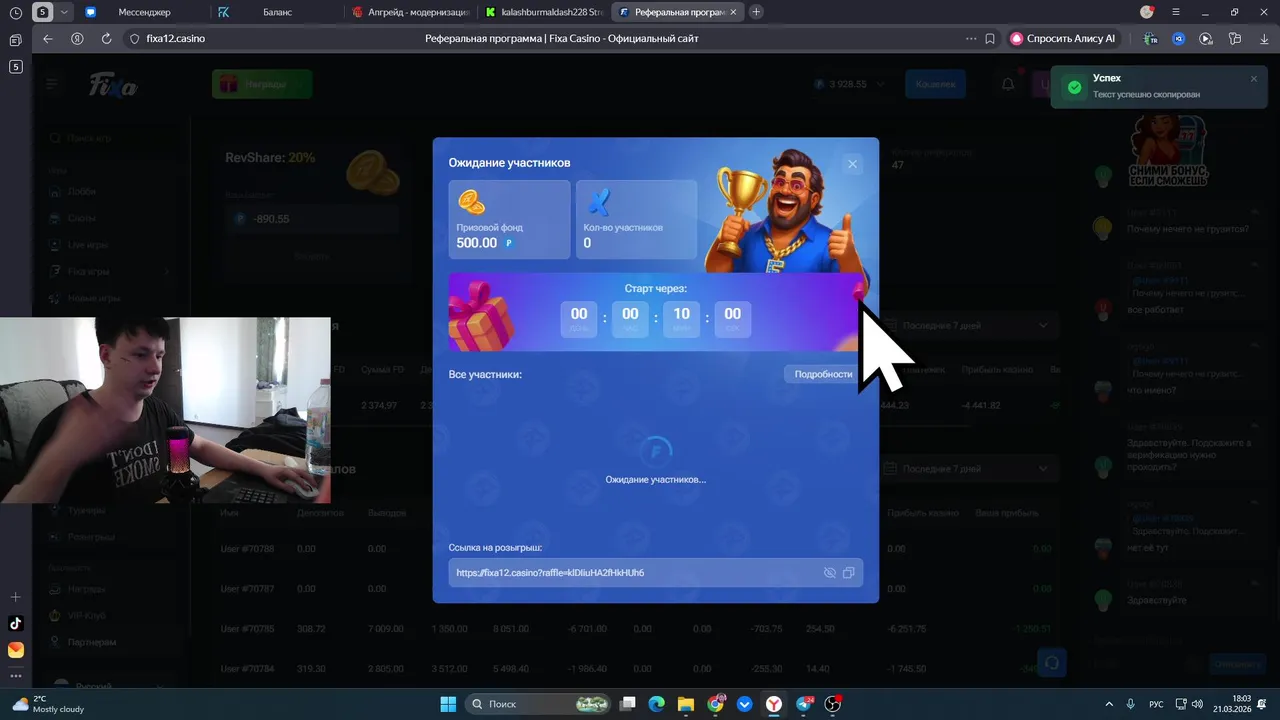Open the mail icon in browser sidebar

[15, 650]
